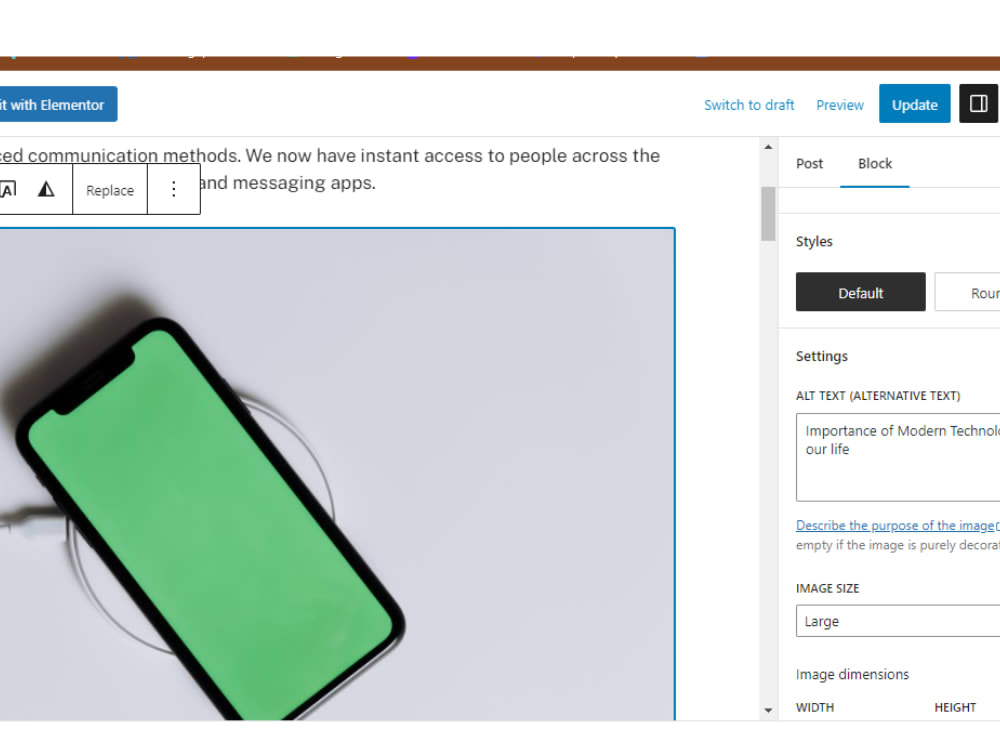This screenshot has width=1000, height=750.
Task: Click Replace in the image block toolbar
Action: pyautogui.click(x=110, y=189)
